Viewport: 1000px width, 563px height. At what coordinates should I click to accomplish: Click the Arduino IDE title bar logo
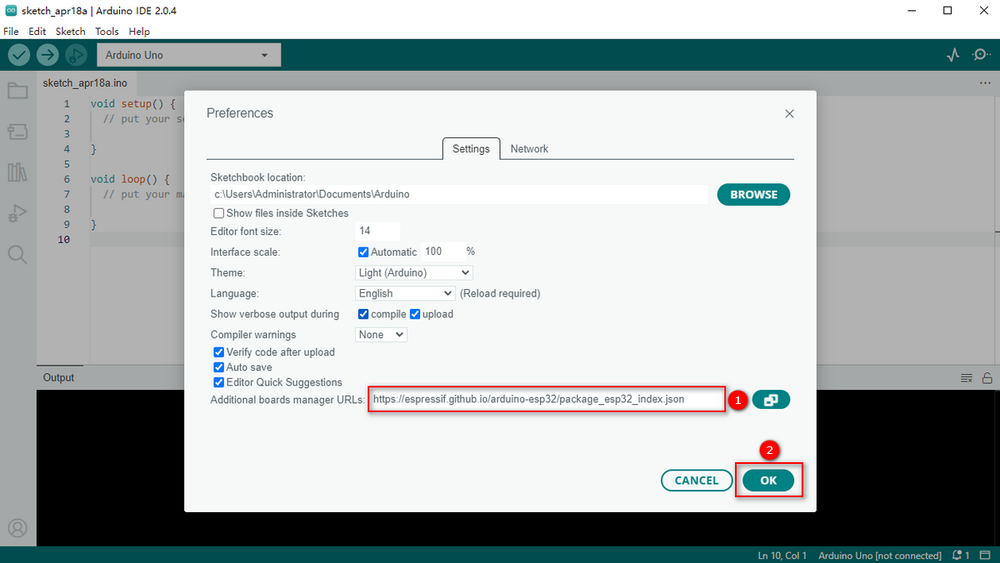(11, 10)
